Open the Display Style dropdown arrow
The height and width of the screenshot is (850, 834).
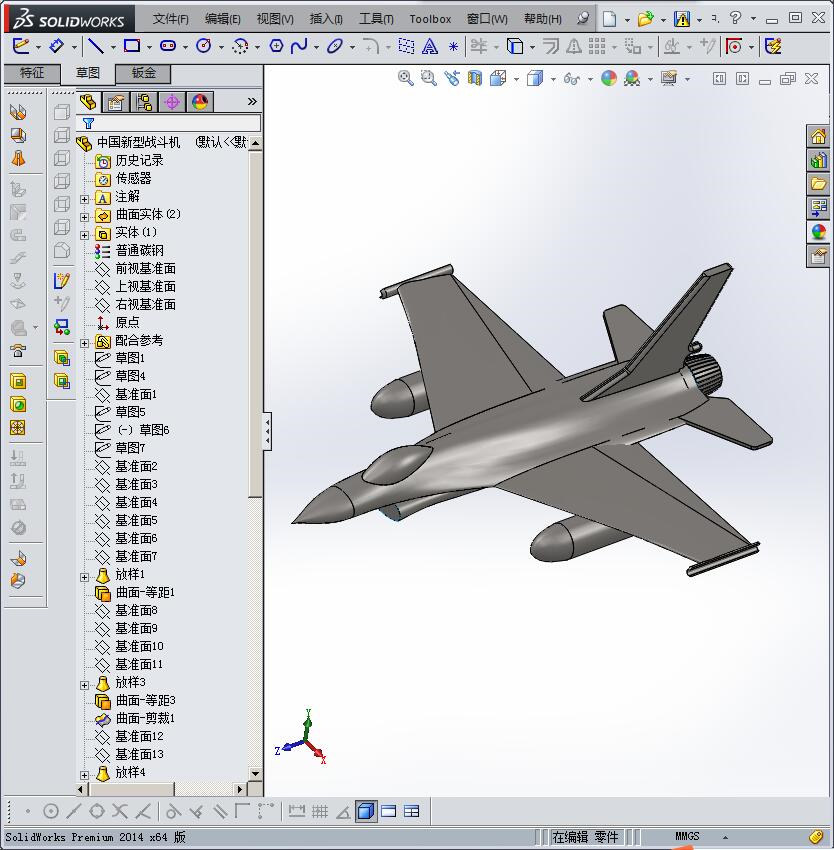click(554, 80)
